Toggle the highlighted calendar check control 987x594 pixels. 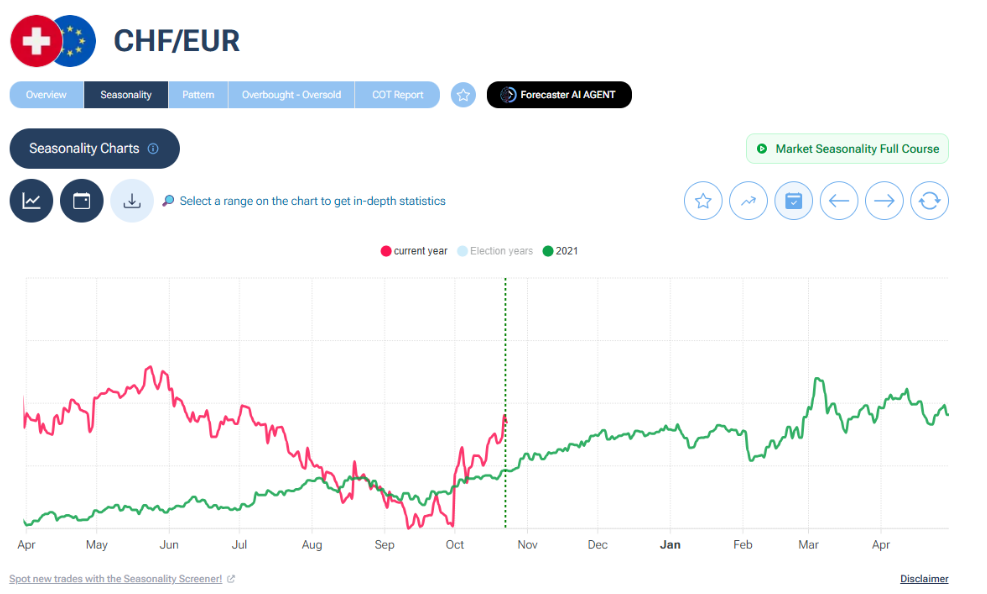(x=794, y=201)
